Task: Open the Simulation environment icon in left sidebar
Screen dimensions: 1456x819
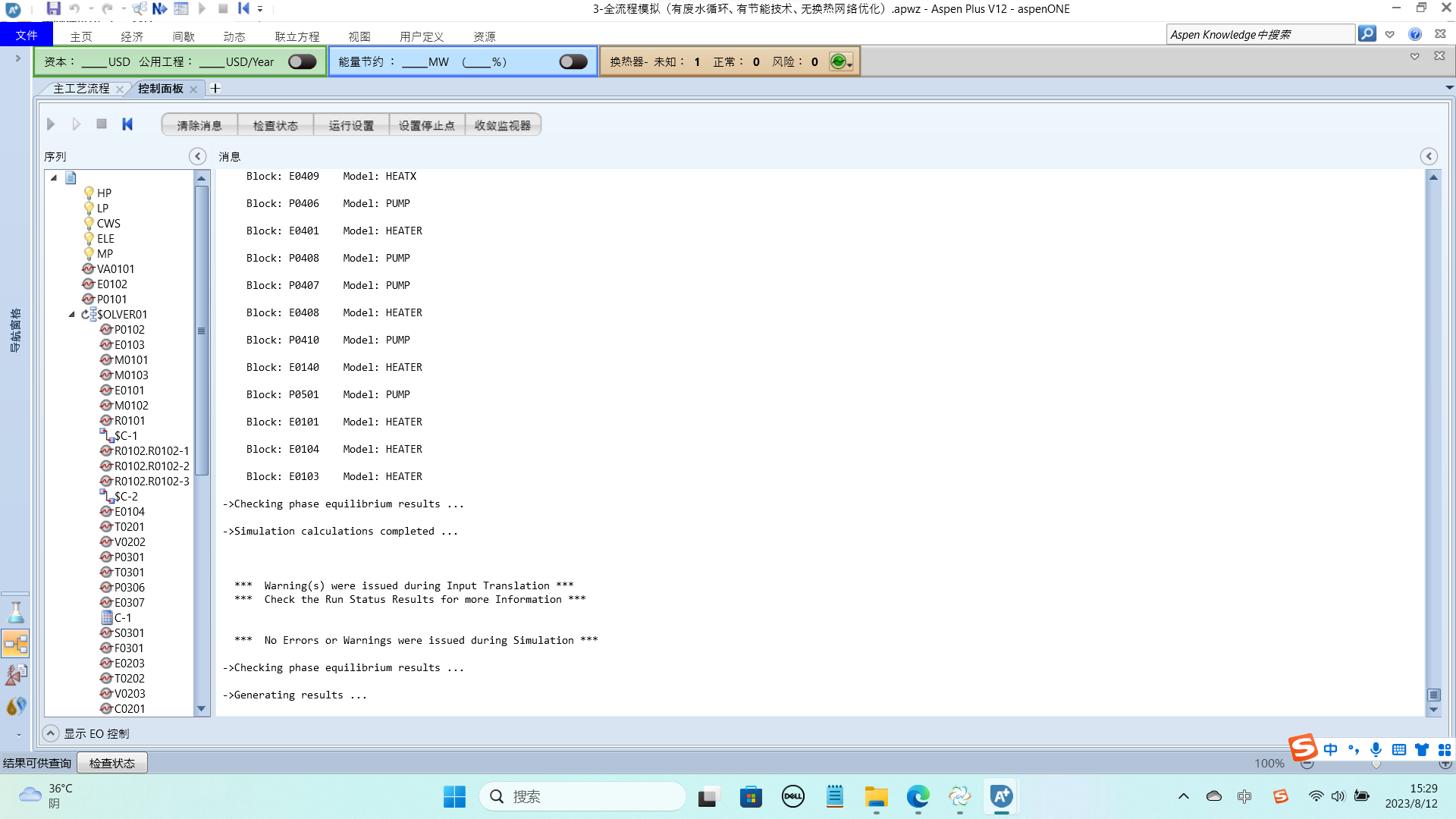Action: (15, 645)
